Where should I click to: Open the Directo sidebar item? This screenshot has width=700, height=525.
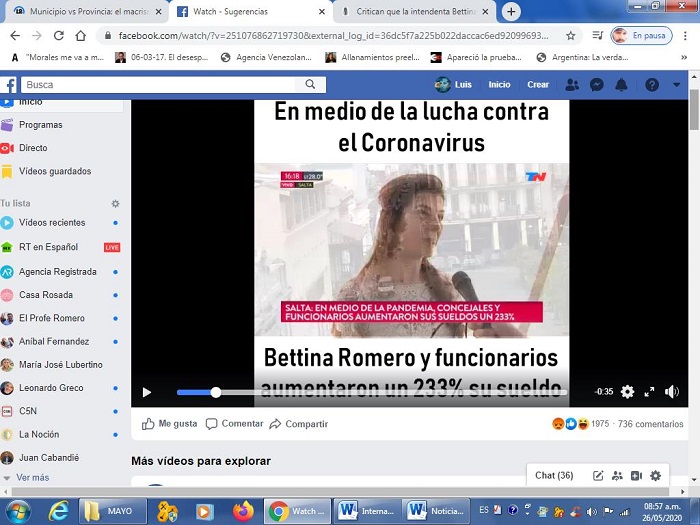tap(33, 148)
